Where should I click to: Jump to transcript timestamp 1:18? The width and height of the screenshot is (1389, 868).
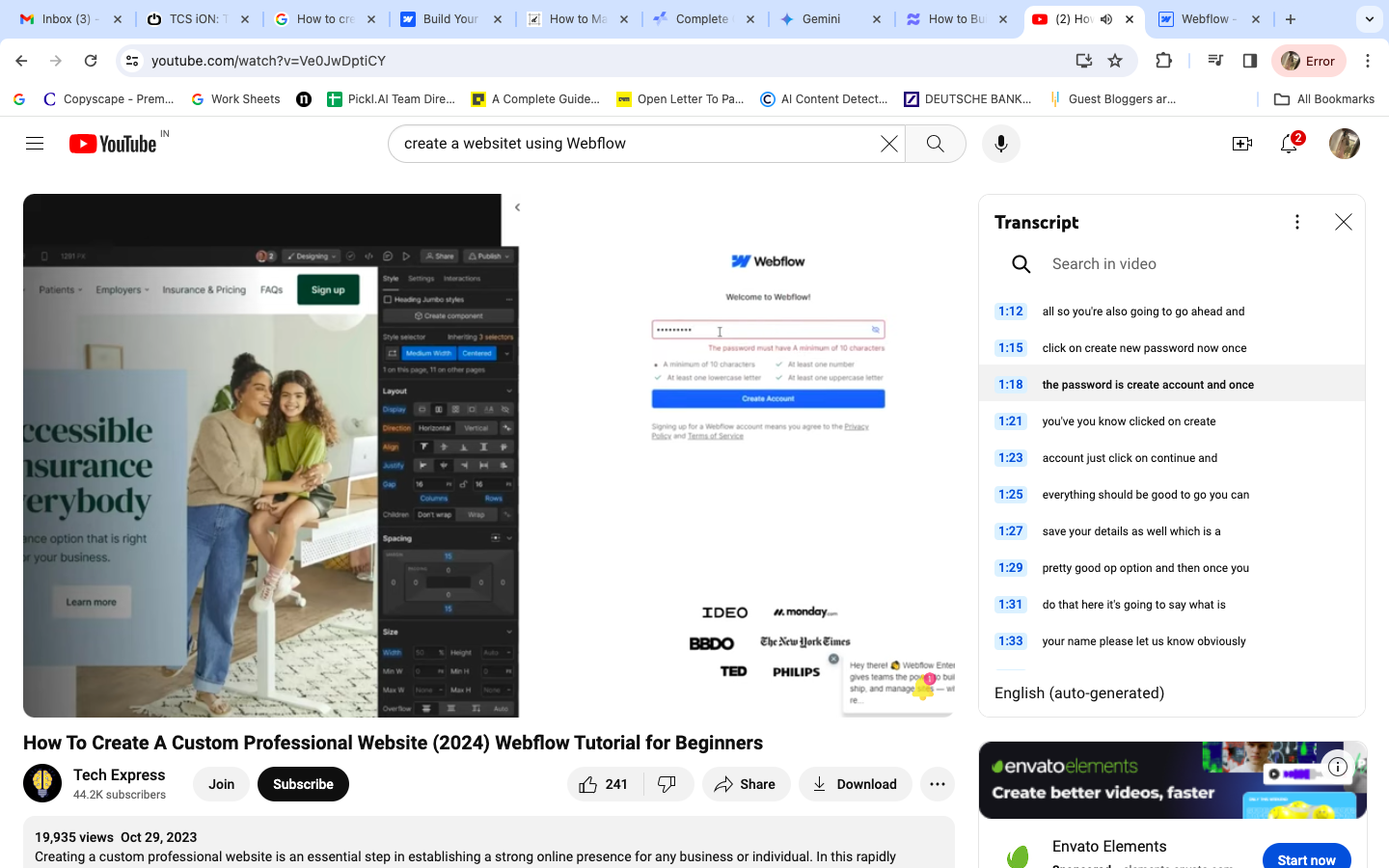point(1010,384)
